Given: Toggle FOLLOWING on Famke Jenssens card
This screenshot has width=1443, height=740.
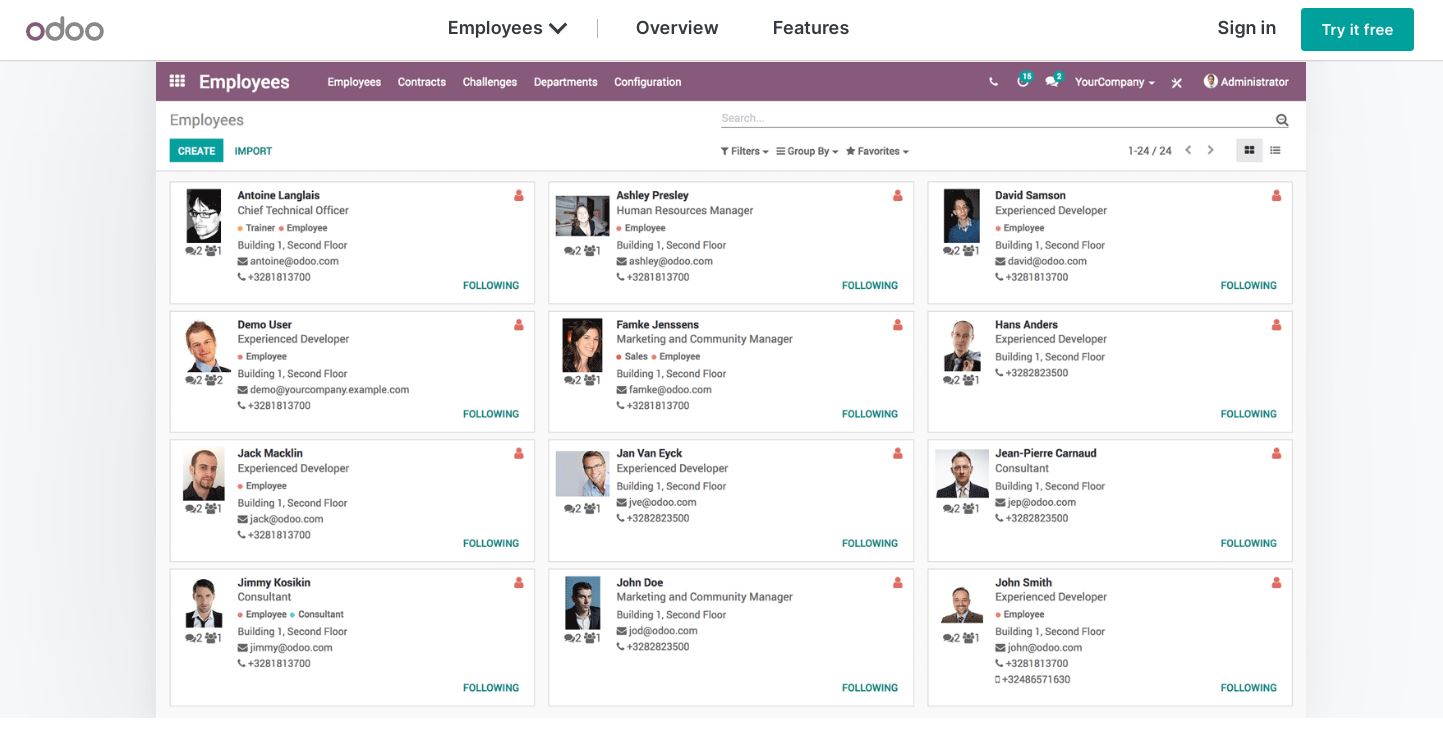Looking at the screenshot, I should tap(870, 414).
